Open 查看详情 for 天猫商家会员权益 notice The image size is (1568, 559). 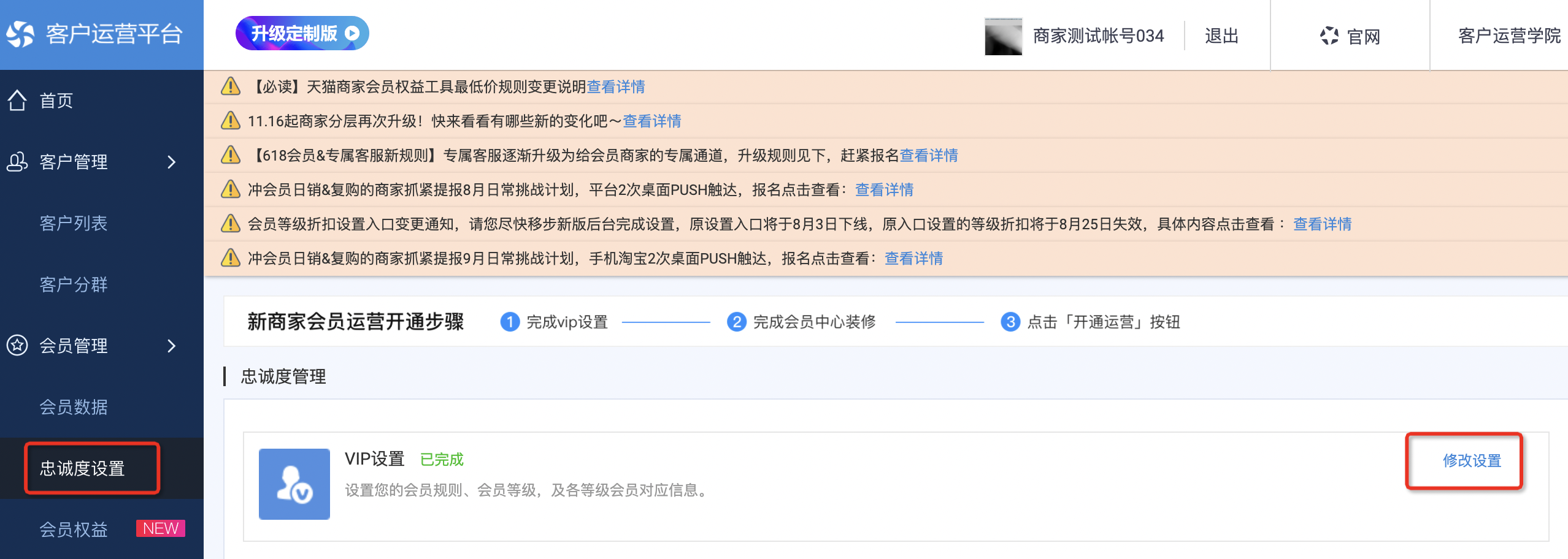click(x=616, y=86)
